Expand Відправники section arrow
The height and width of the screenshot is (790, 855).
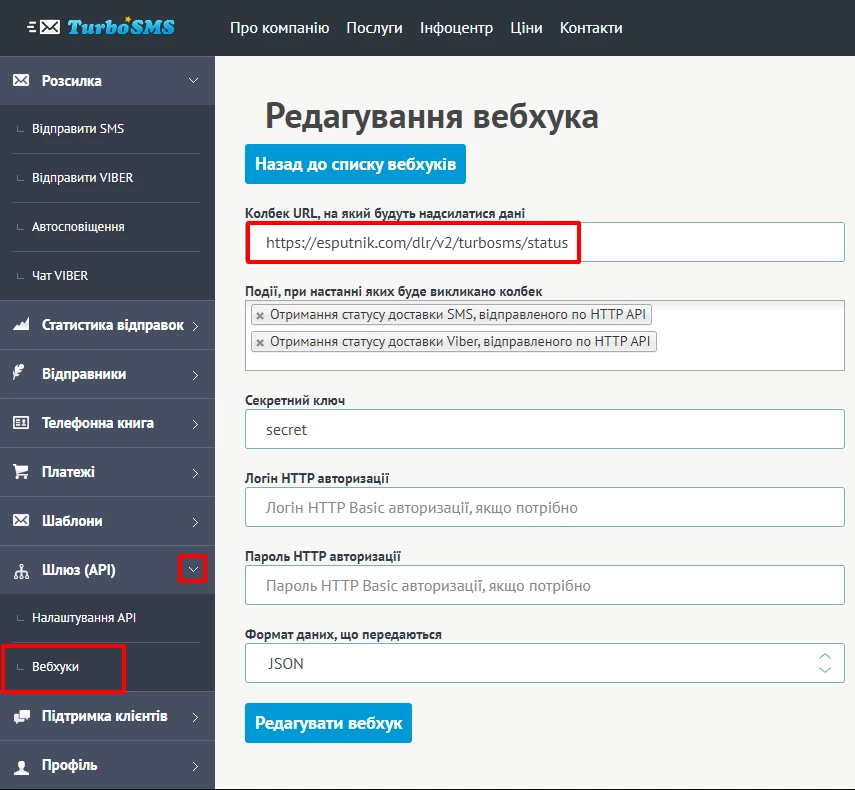(x=195, y=375)
